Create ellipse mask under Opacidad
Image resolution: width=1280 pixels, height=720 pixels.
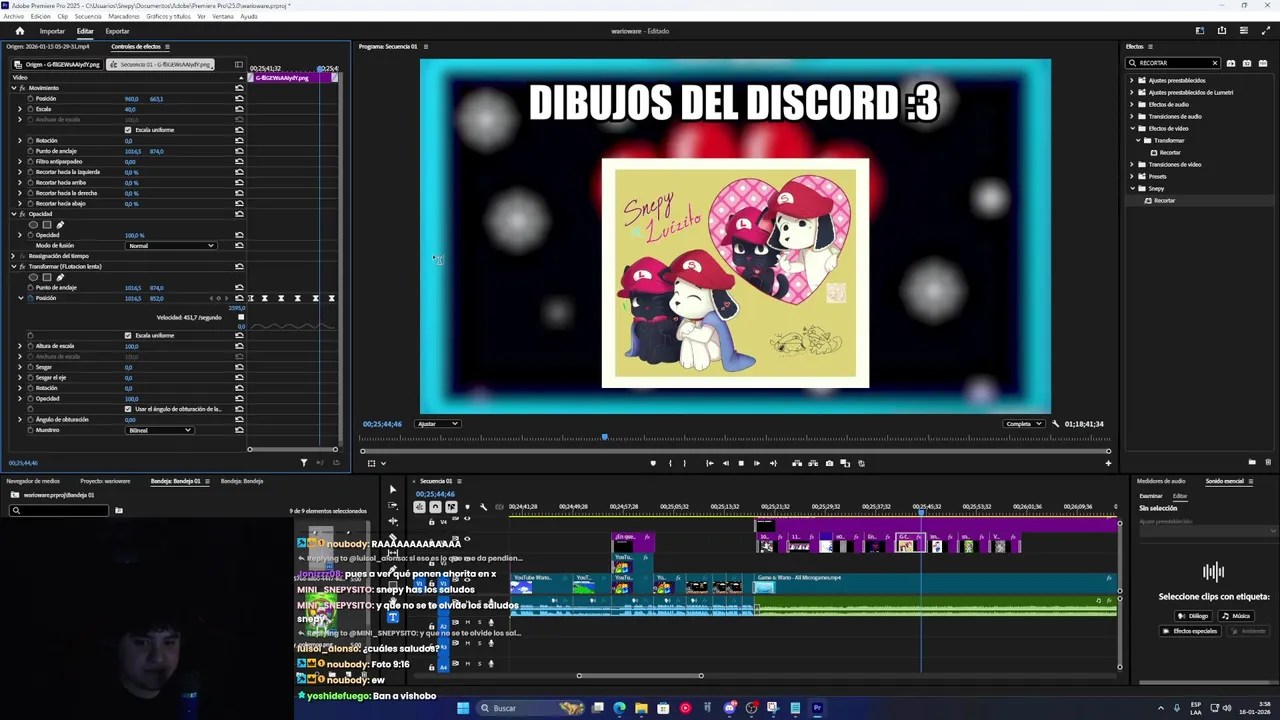click(33, 224)
